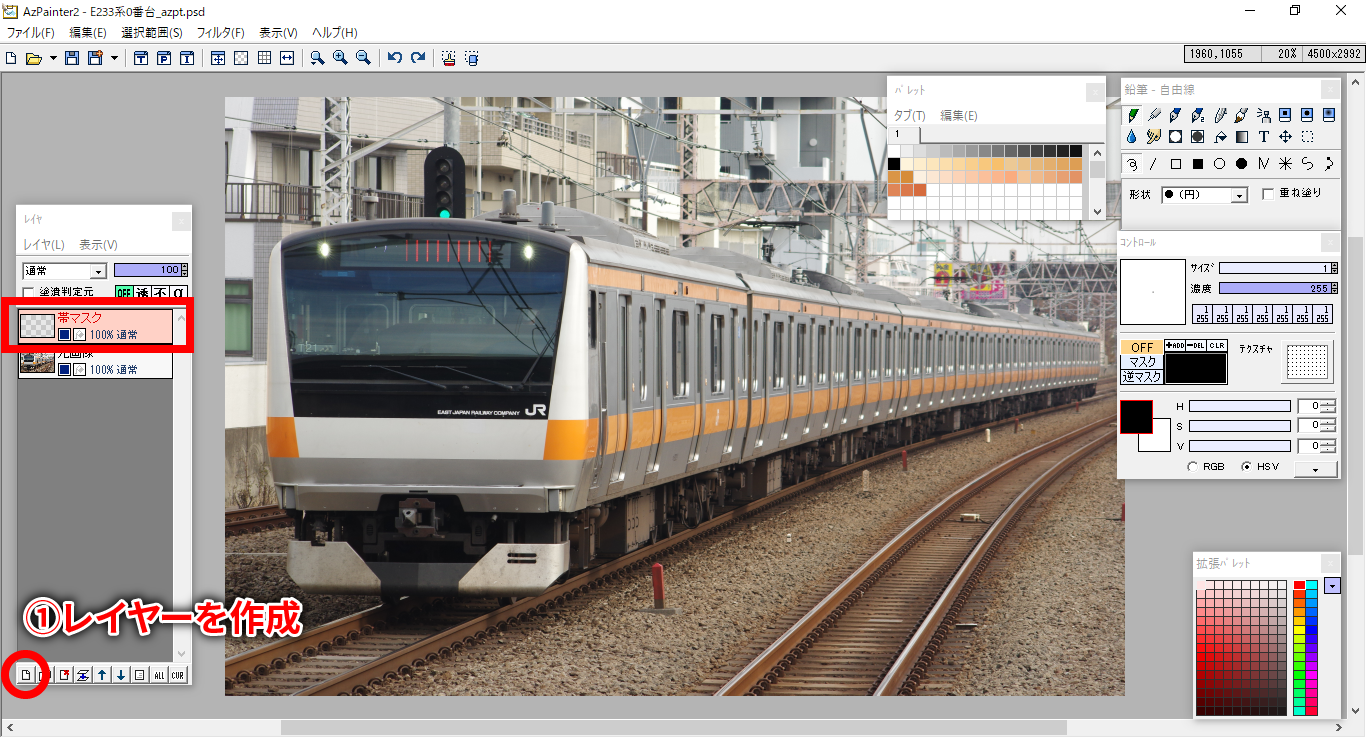The image size is (1366, 738).
Task: Open the 表示(V) menu in main menubar
Action: pyautogui.click(x=279, y=33)
